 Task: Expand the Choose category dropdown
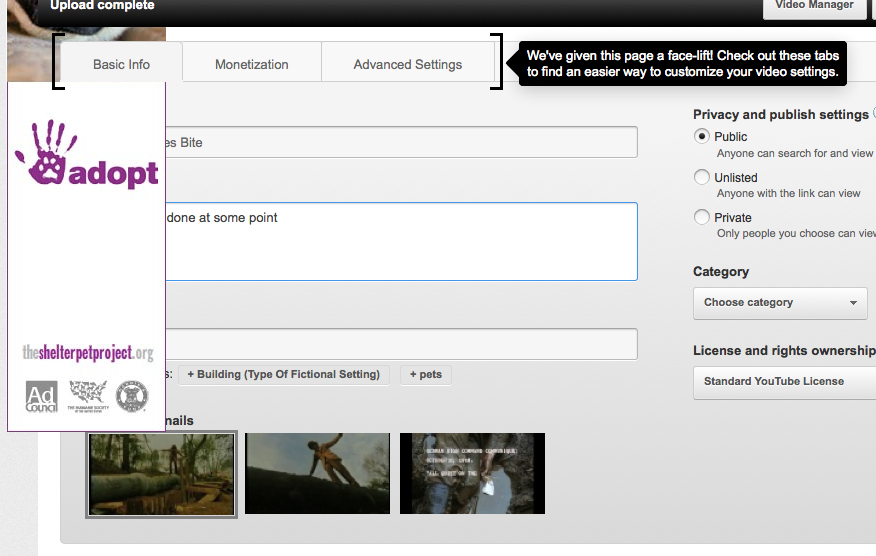[x=780, y=303]
